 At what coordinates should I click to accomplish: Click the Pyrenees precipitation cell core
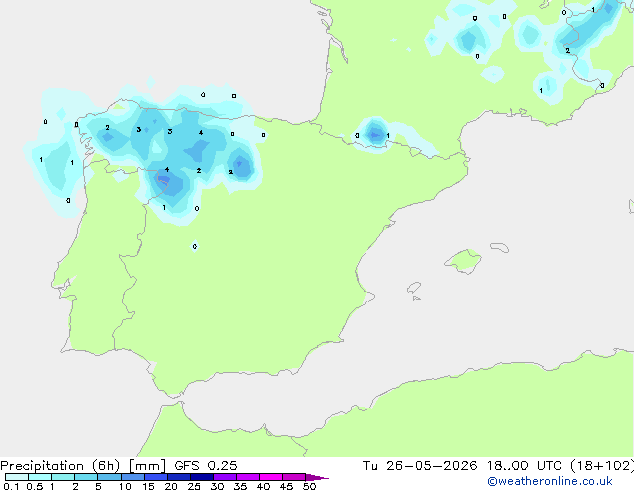click(x=376, y=134)
